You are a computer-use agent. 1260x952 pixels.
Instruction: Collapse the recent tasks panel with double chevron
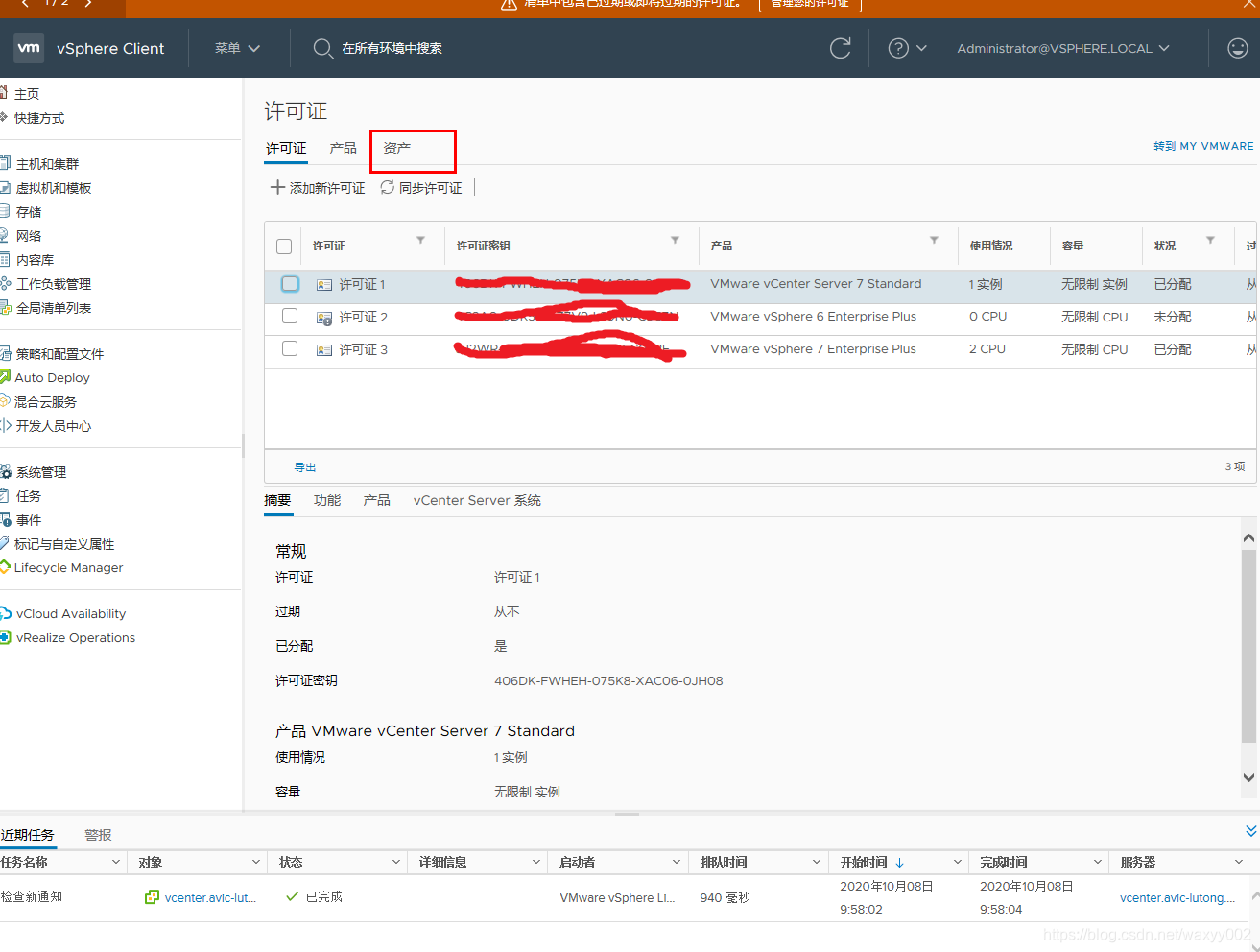point(1250,831)
